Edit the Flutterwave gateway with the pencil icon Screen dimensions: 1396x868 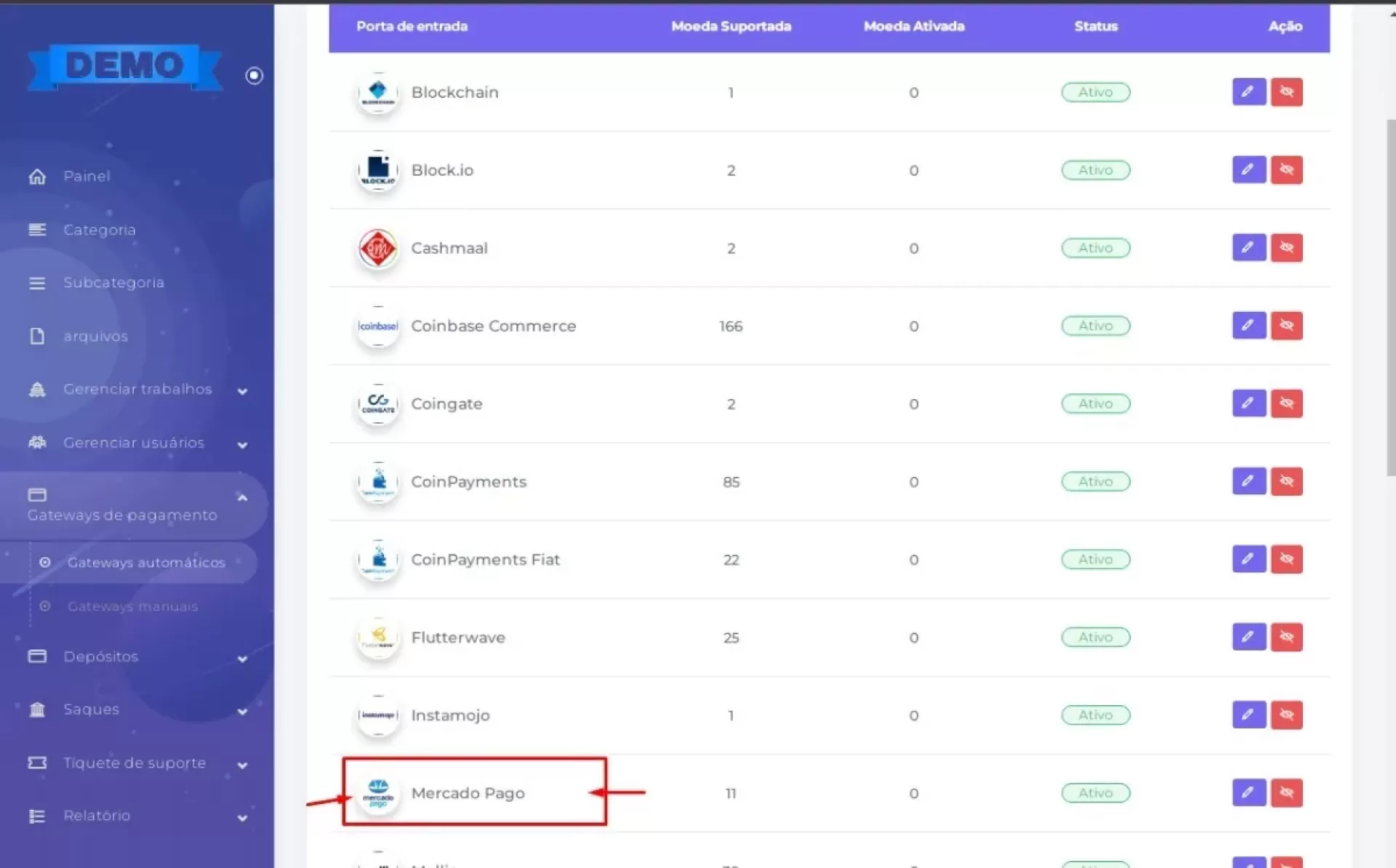click(x=1248, y=637)
